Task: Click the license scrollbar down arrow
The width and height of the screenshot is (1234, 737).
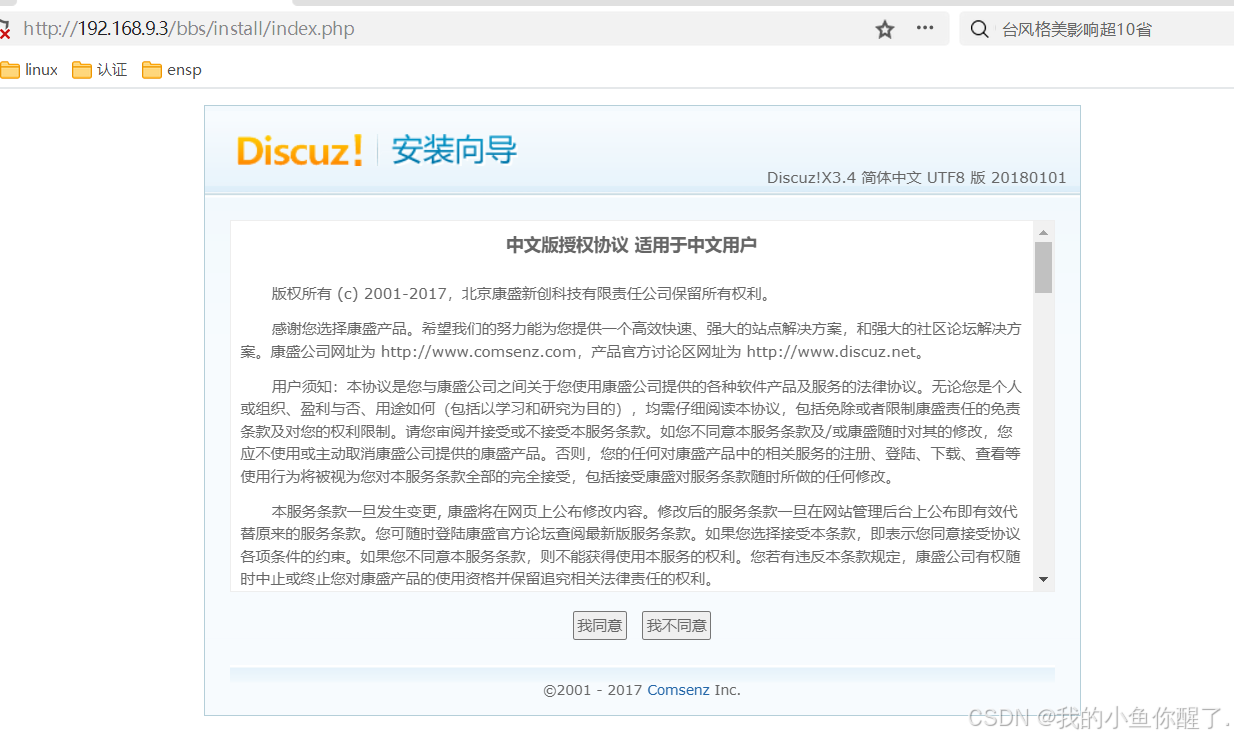Action: 1043,579
